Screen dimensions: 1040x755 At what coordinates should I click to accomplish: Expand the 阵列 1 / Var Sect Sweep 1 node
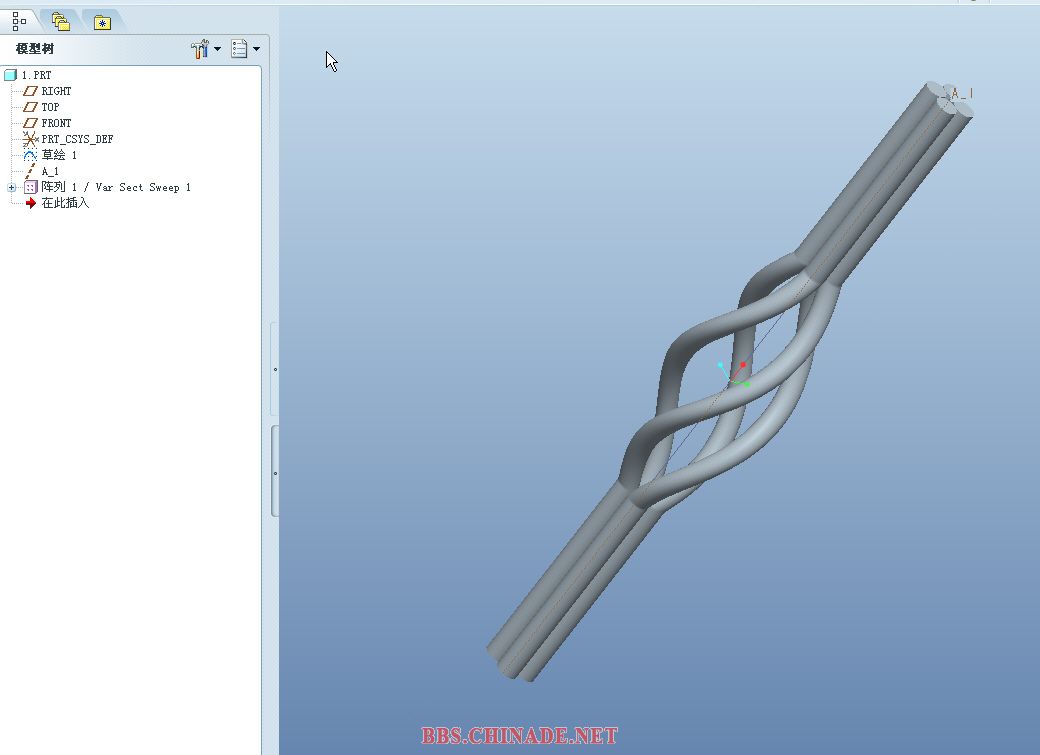(11, 188)
